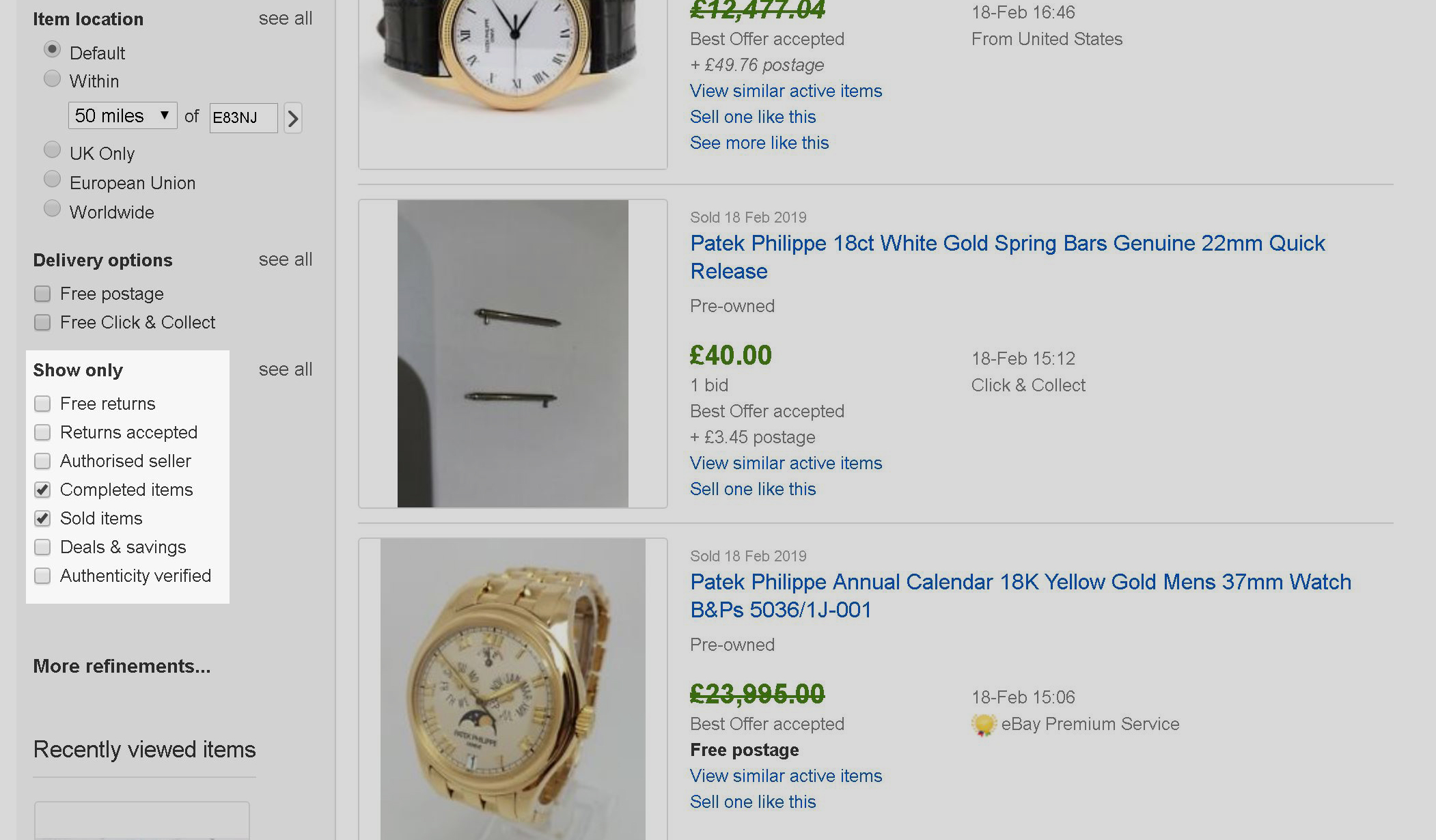Check the Returns accepted filter

[x=42, y=432]
